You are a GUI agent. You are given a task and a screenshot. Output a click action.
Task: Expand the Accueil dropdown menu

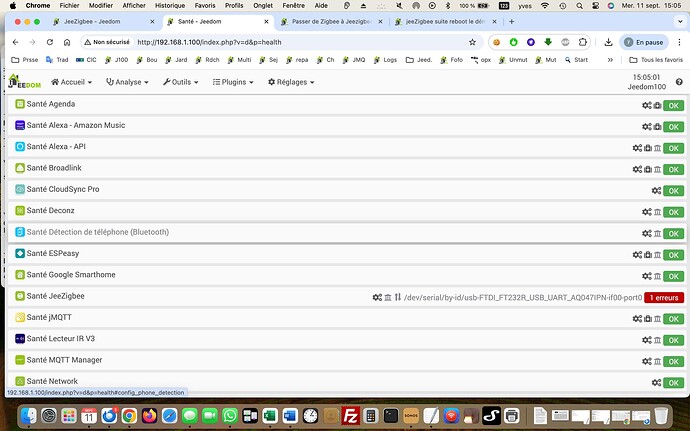(71, 82)
